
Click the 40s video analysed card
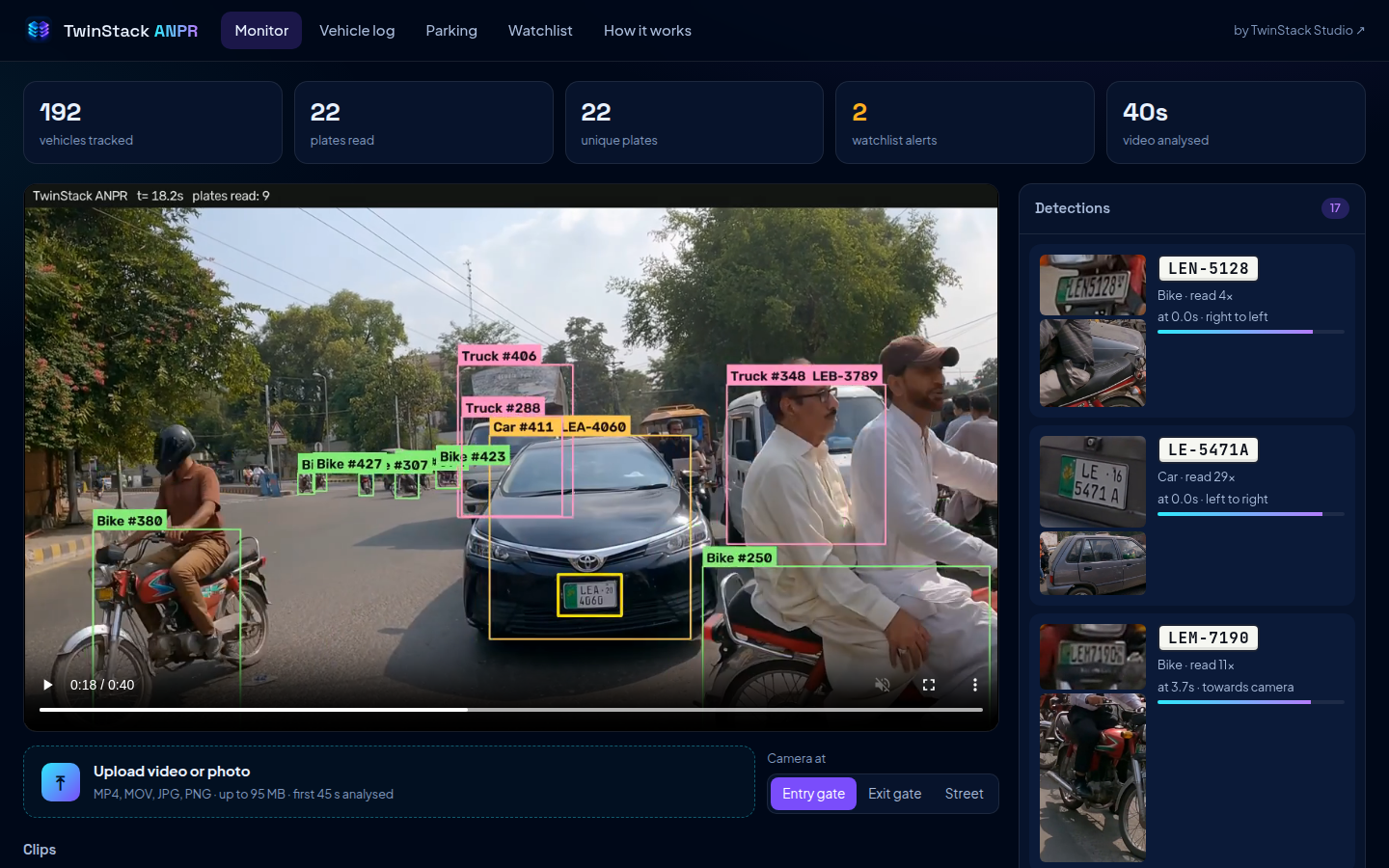tap(1236, 122)
